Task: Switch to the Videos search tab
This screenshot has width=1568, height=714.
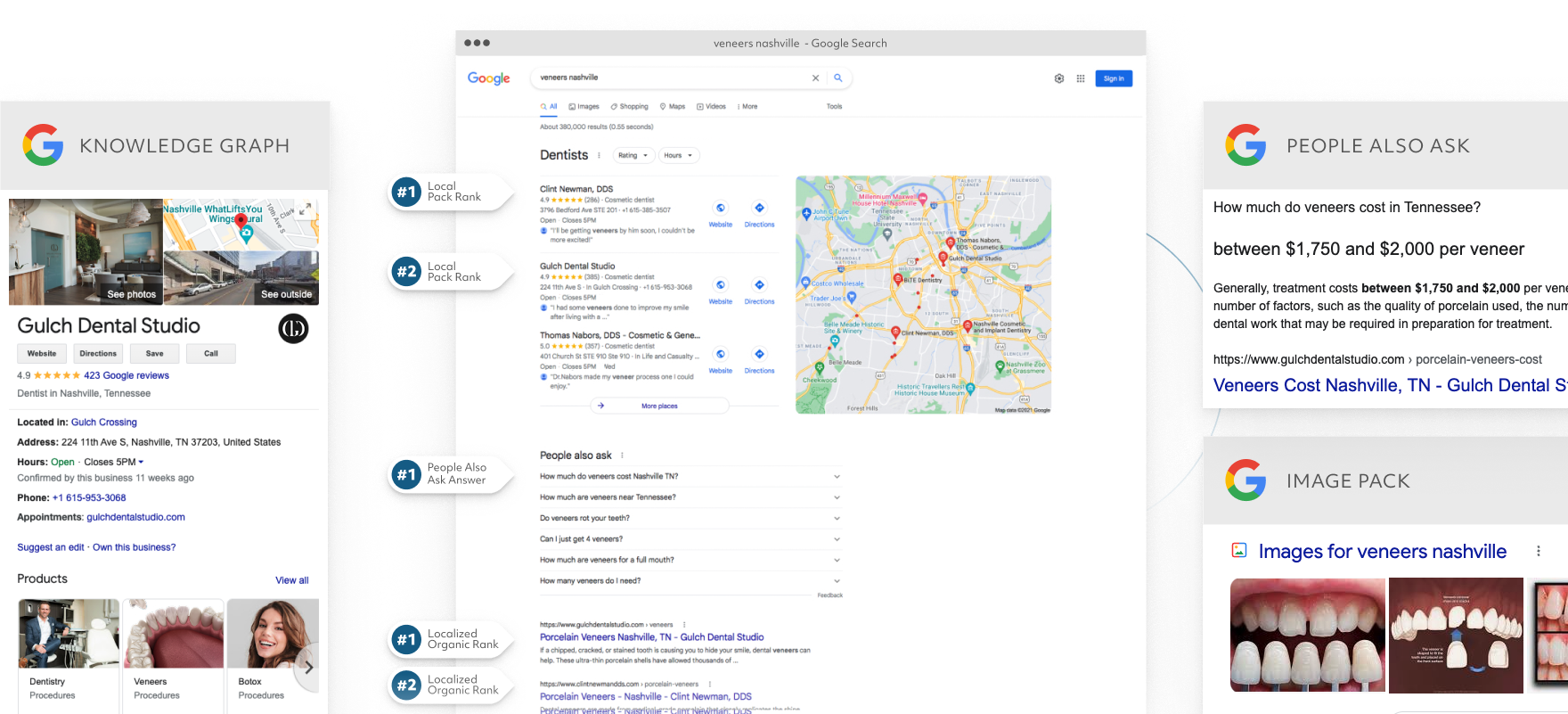Action: click(711, 106)
